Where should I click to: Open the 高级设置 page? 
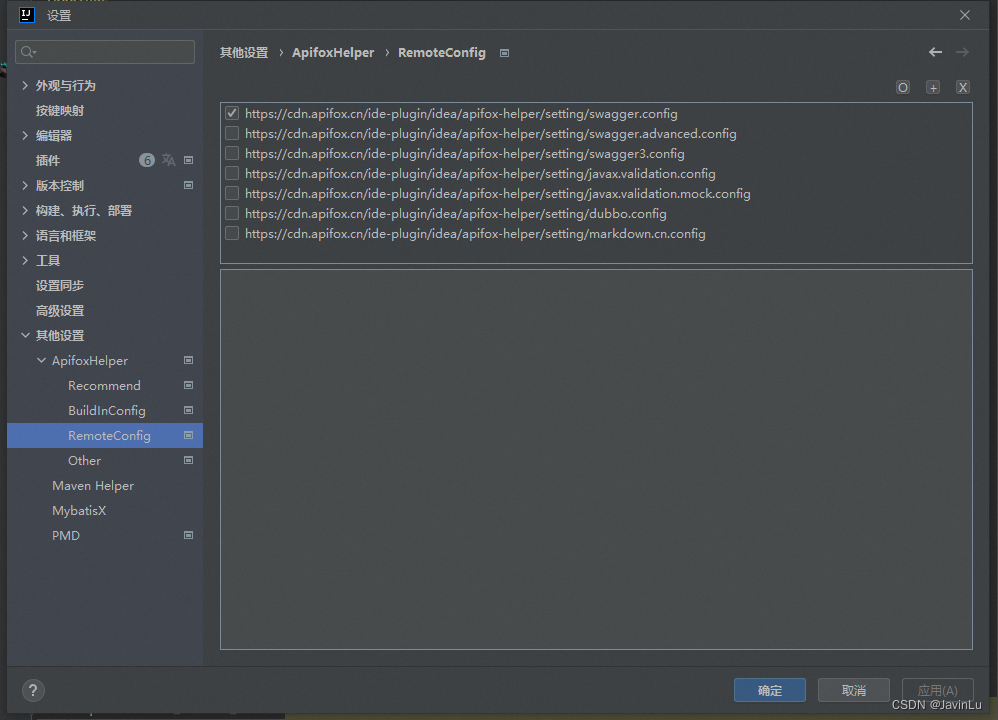click(60, 311)
